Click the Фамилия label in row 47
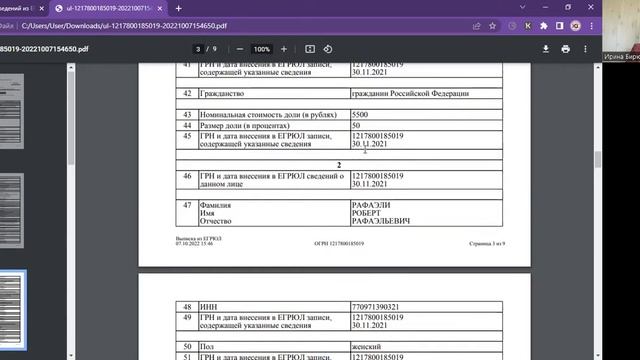The image size is (640, 360). pyautogui.click(x=215, y=205)
